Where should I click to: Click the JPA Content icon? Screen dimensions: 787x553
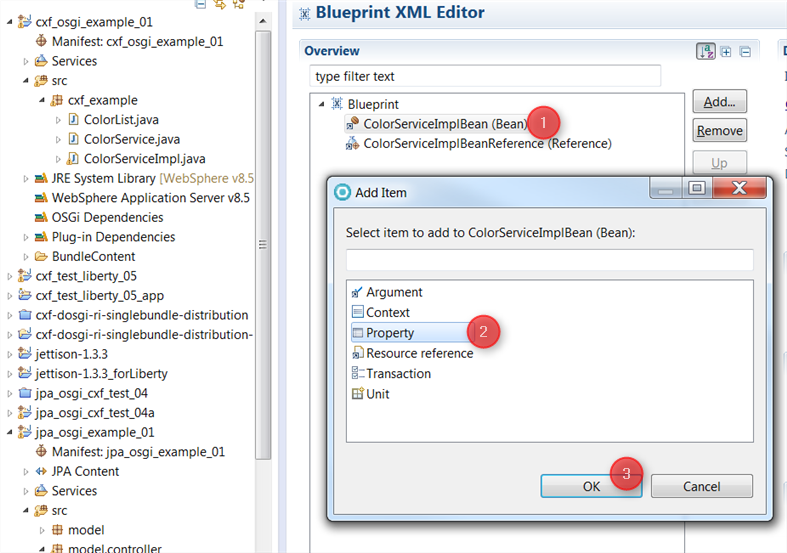tap(41, 471)
